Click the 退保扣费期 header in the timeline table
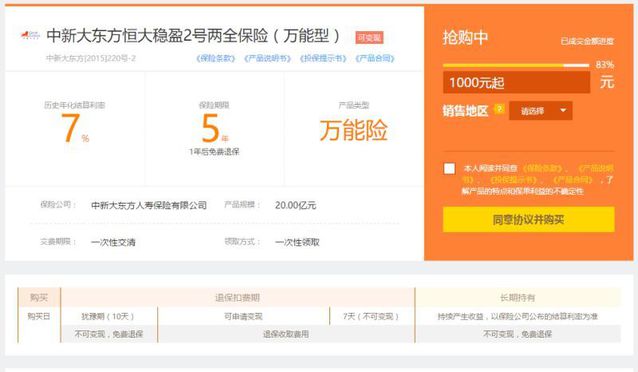 pyautogui.click(x=237, y=298)
